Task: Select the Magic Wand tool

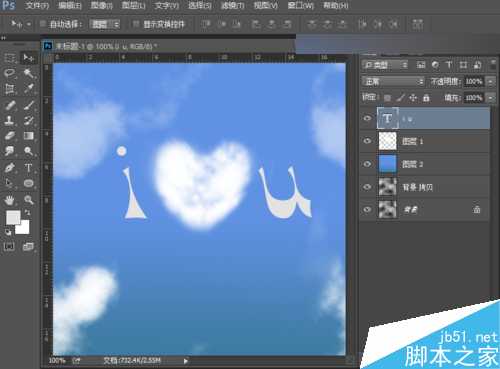Action: (28, 73)
